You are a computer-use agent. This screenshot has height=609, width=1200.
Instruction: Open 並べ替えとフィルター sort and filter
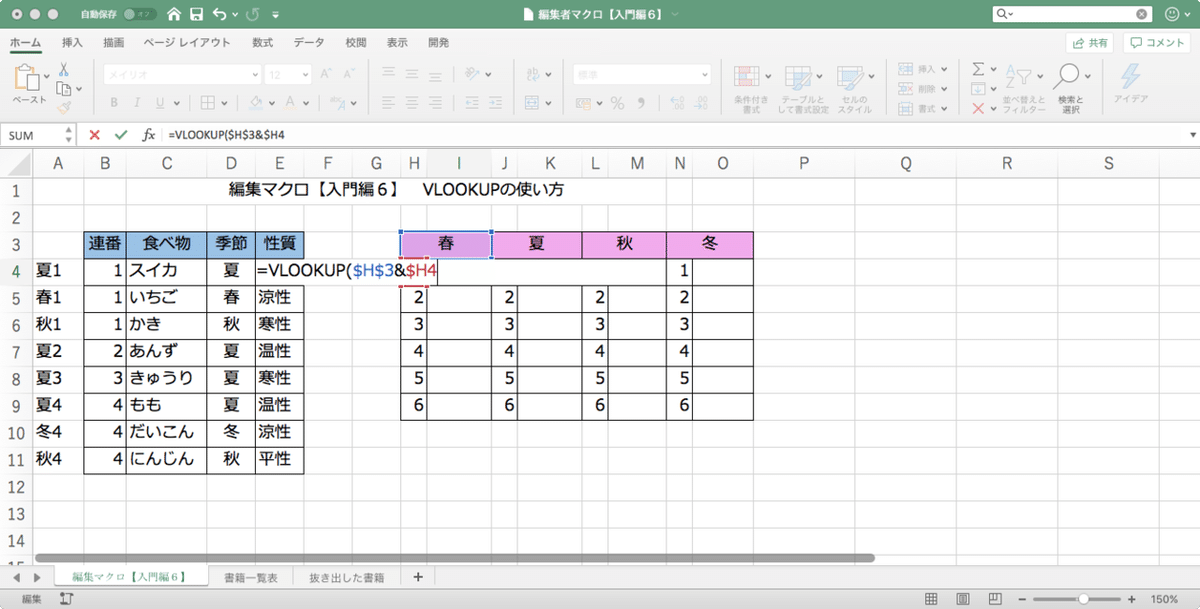(1025, 88)
